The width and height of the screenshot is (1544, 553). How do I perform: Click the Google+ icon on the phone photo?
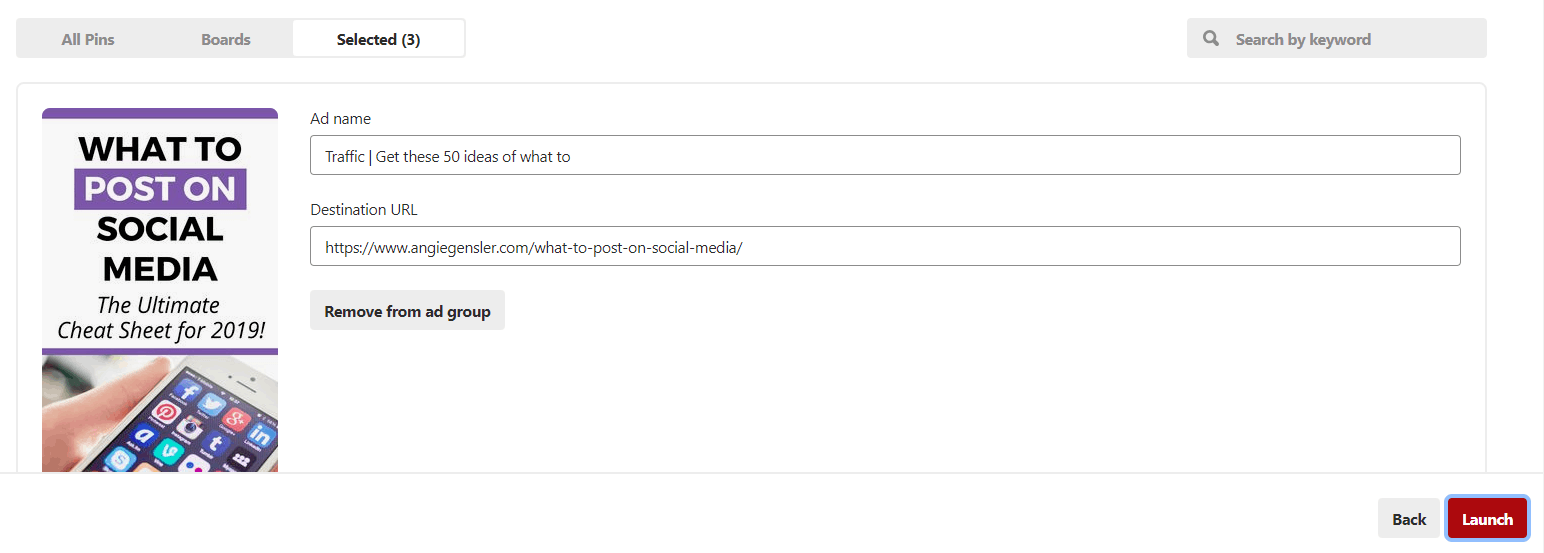tap(237, 419)
